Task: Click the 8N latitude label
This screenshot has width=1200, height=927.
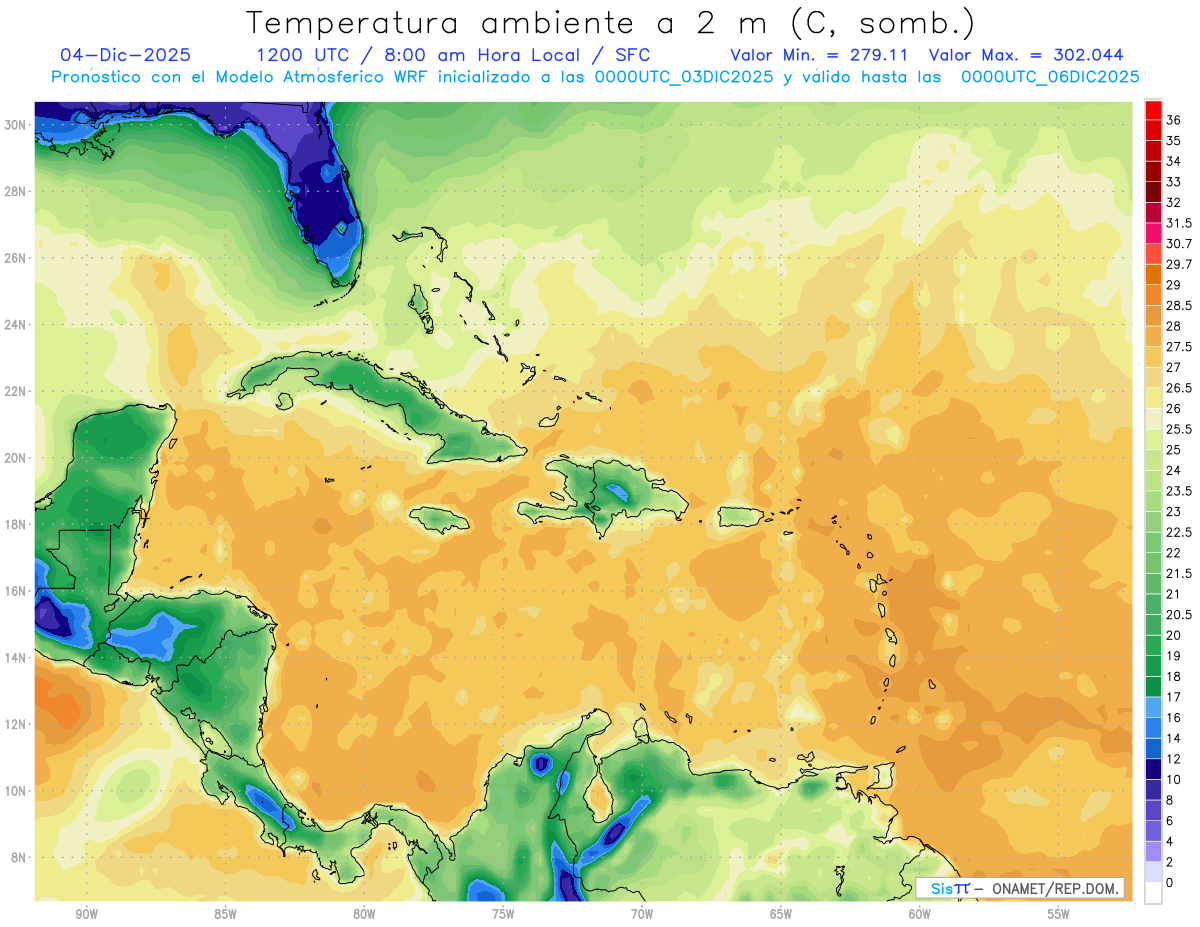Action: (x=20, y=858)
